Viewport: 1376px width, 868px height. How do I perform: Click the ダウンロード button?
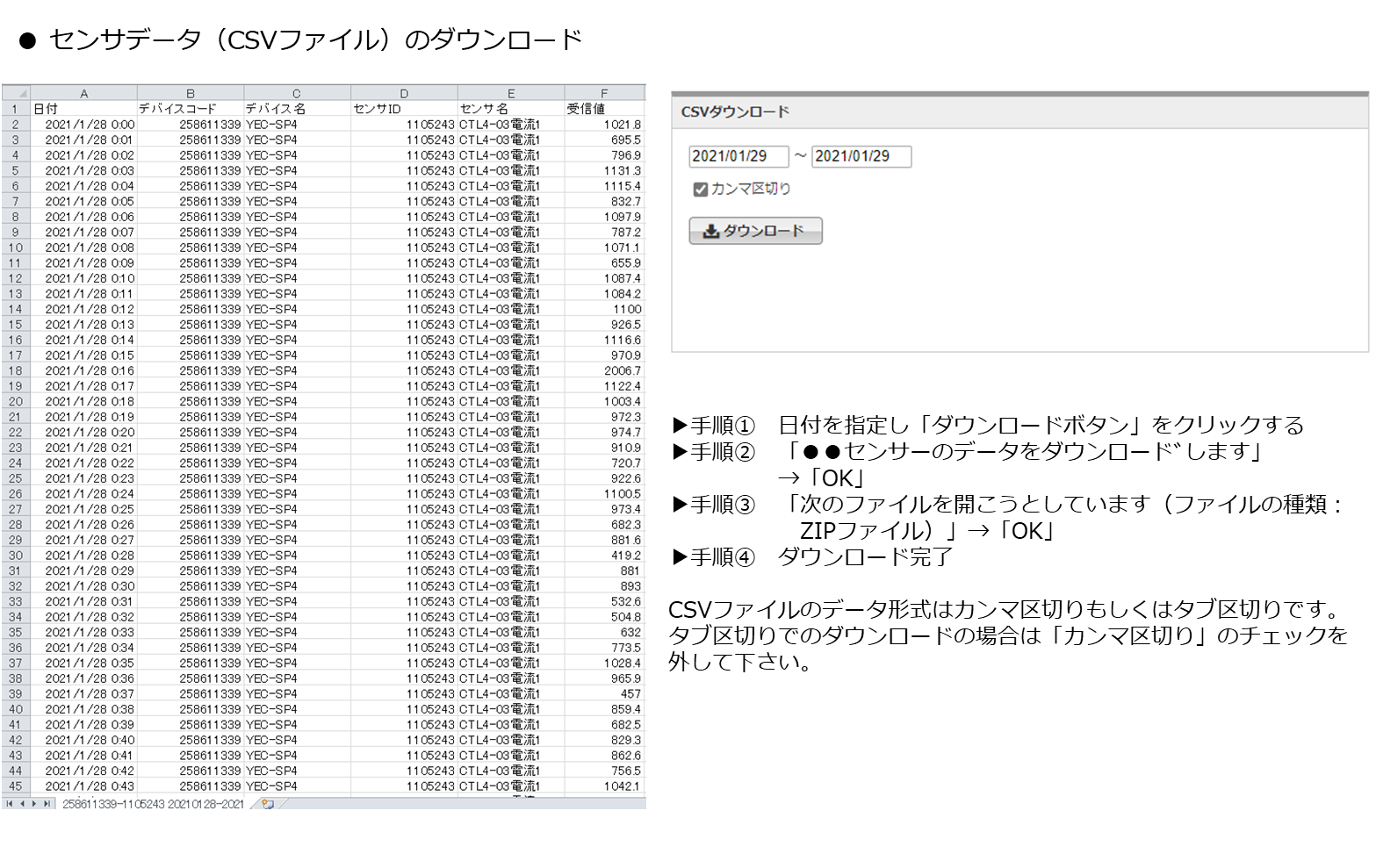coord(755,231)
